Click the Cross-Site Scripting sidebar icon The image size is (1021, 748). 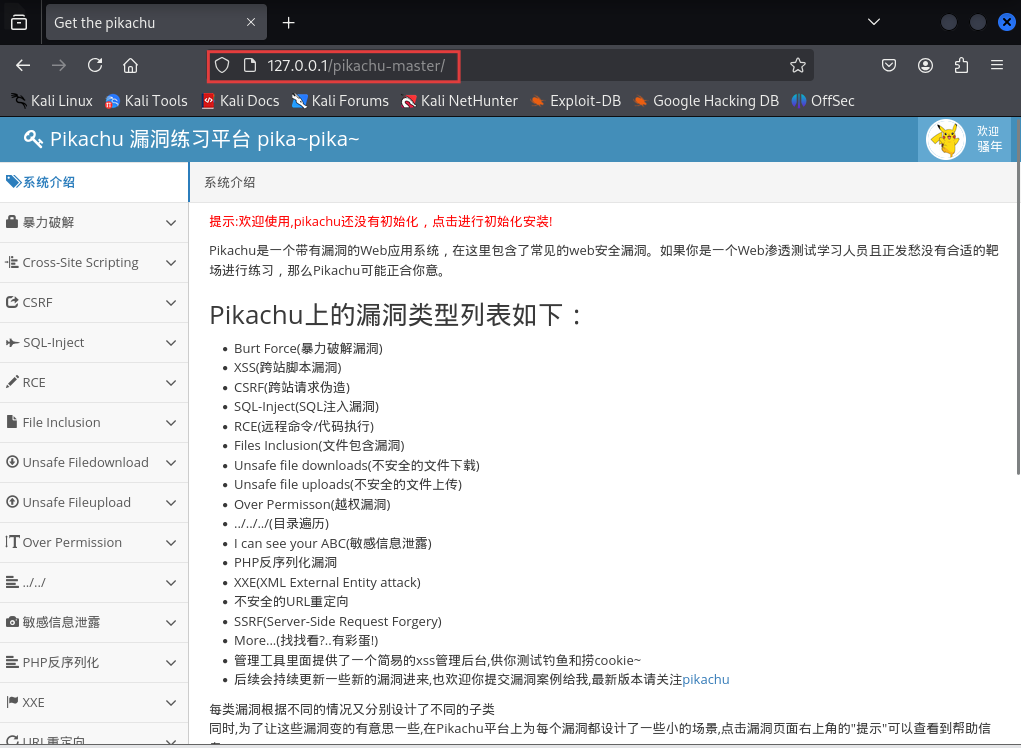pyautogui.click(x=12, y=262)
